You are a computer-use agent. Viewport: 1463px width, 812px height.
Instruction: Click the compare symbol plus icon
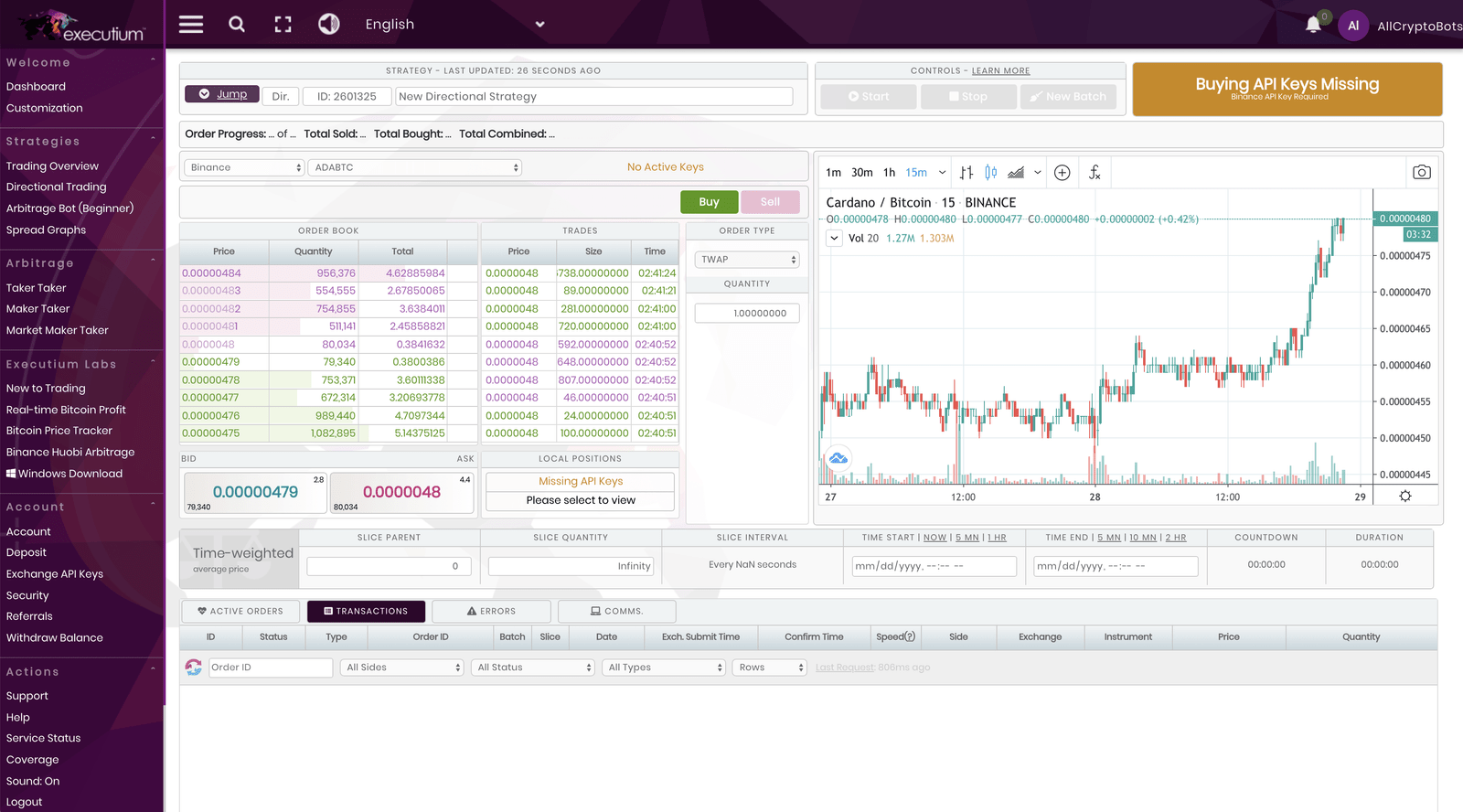coord(1062,172)
